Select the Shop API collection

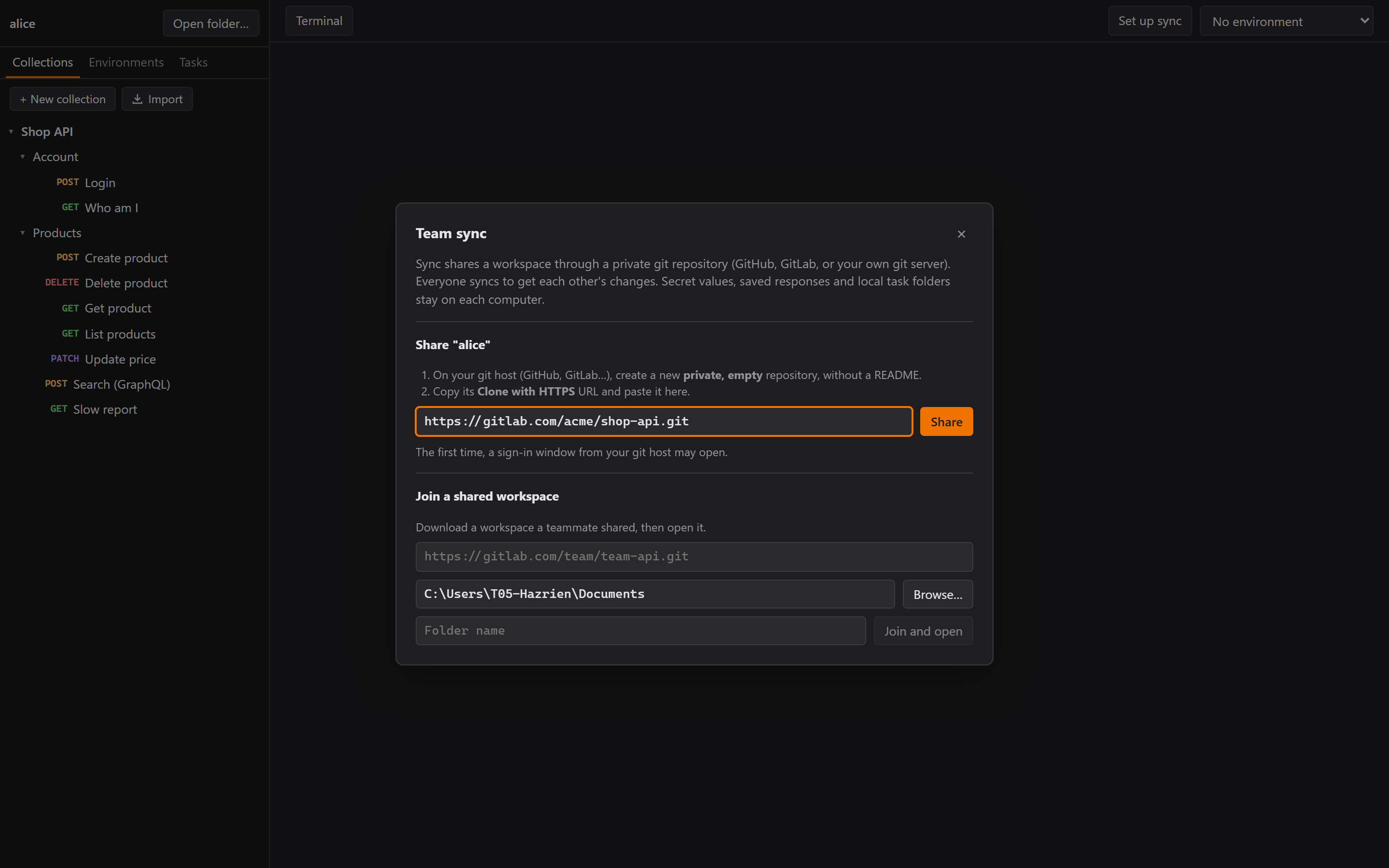coord(47,132)
